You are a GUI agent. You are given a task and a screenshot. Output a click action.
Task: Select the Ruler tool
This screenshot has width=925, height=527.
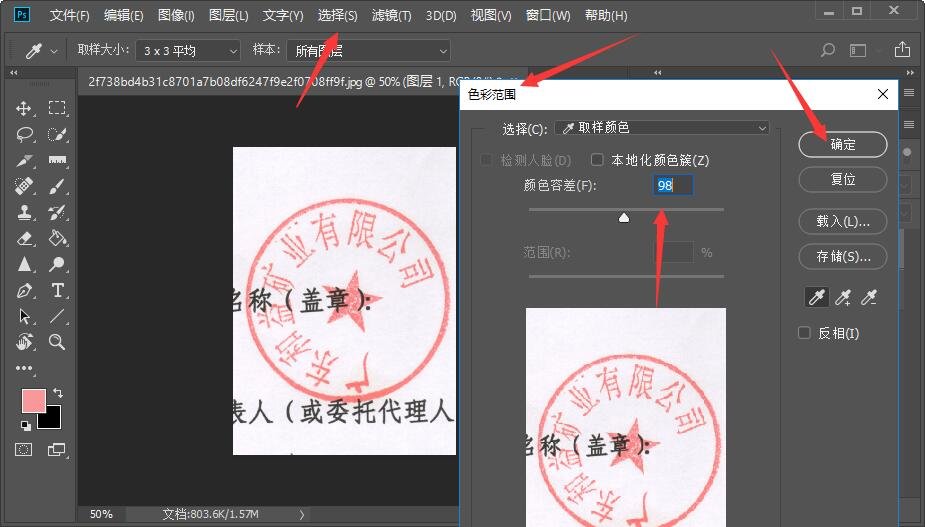click(x=57, y=160)
